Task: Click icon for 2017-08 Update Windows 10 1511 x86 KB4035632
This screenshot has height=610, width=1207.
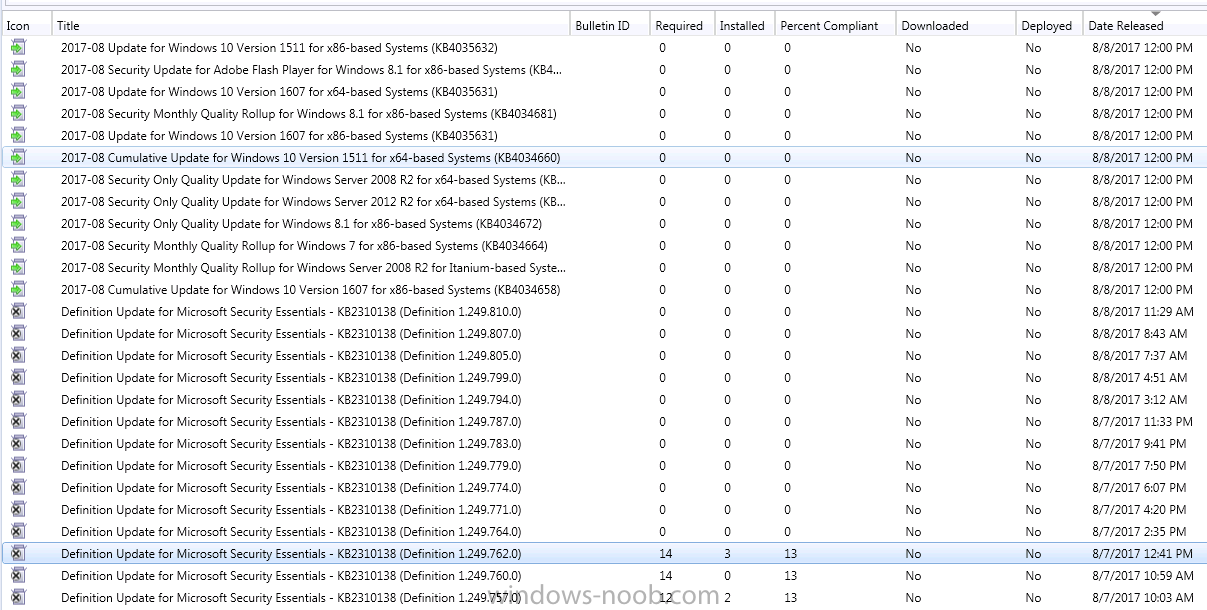Action: (x=18, y=47)
